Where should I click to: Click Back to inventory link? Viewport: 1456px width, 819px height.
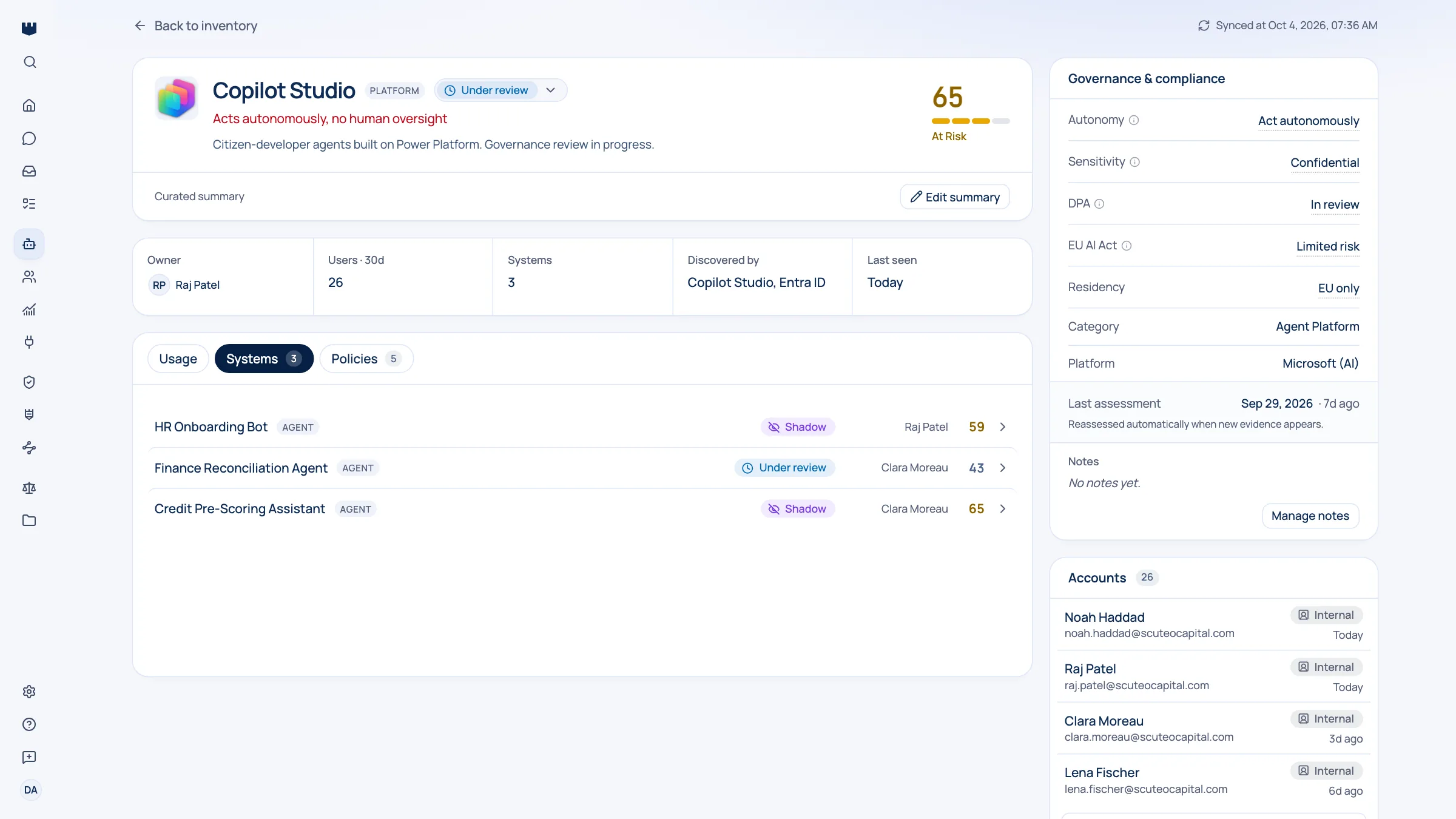(195, 25)
